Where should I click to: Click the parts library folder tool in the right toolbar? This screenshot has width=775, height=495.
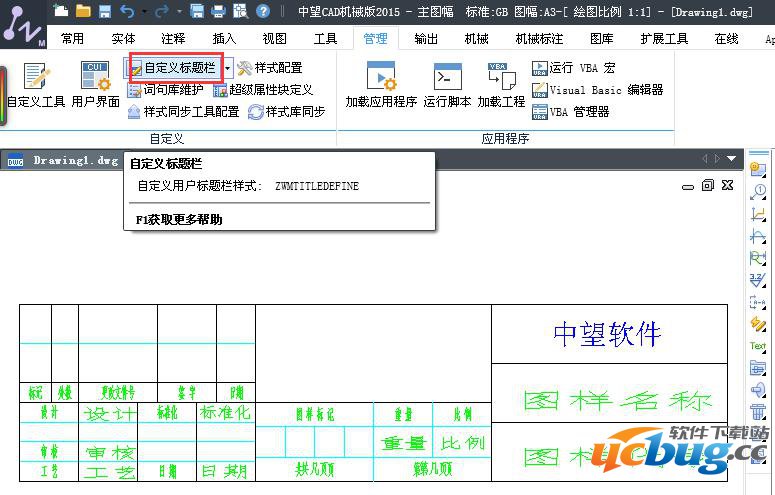tap(757, 368)
